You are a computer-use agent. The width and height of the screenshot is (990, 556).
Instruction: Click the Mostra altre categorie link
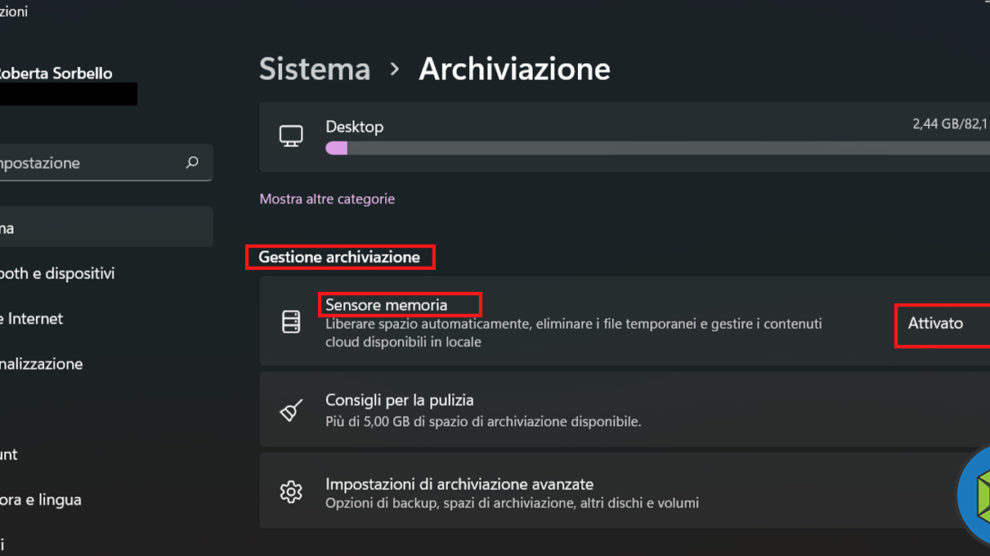(327, 199)
